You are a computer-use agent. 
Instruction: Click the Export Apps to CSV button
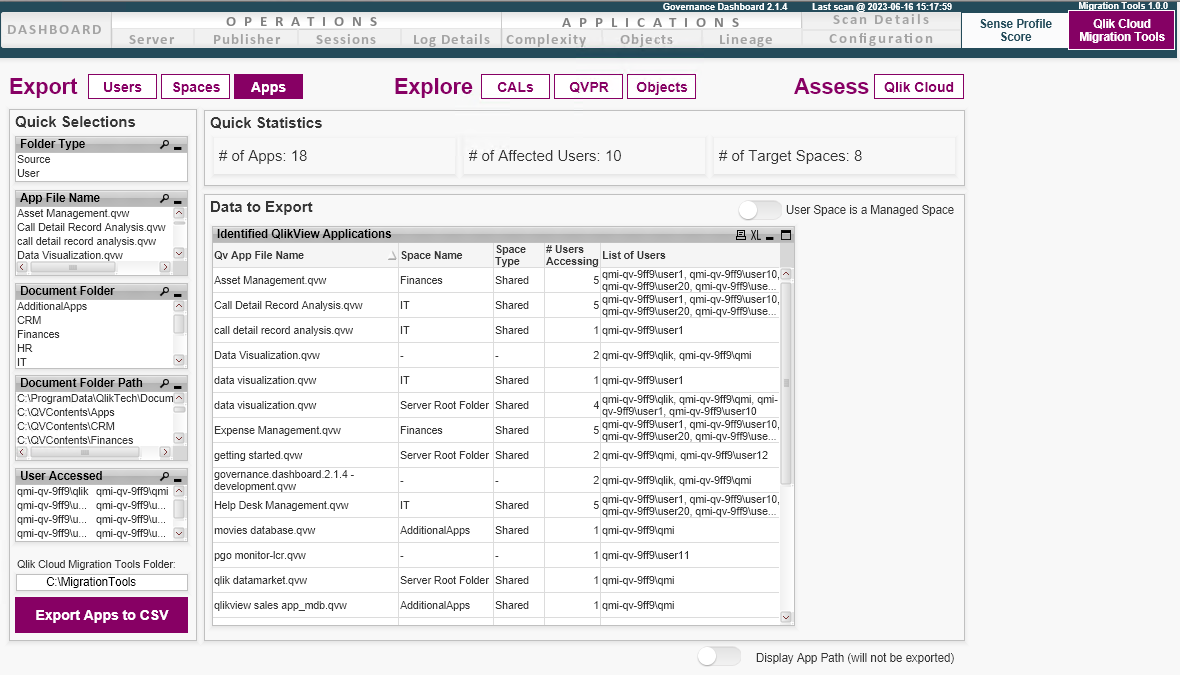(x=101, y=615)
